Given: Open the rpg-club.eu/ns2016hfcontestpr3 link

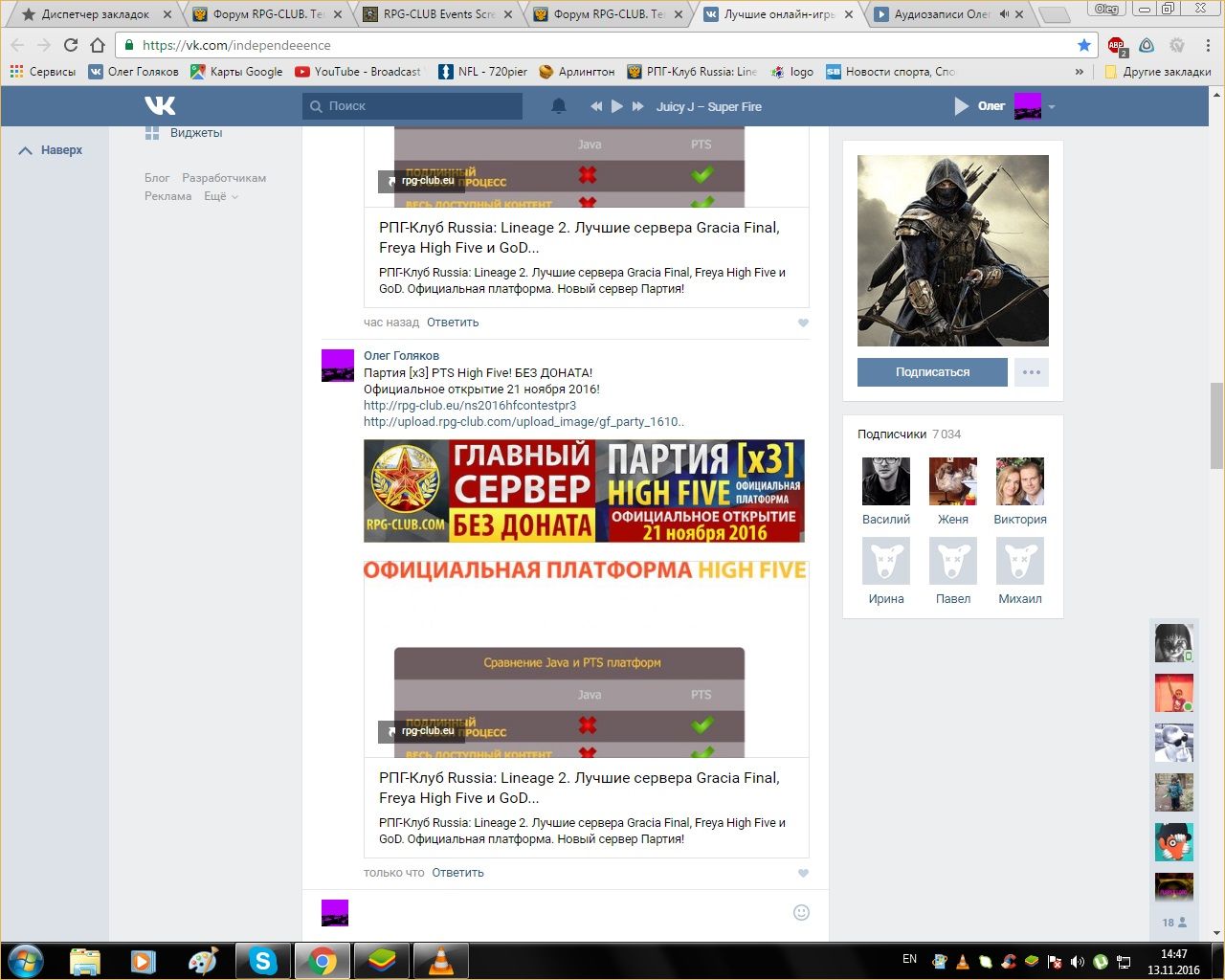Looking at the screenshot, I should click(470, 406).
